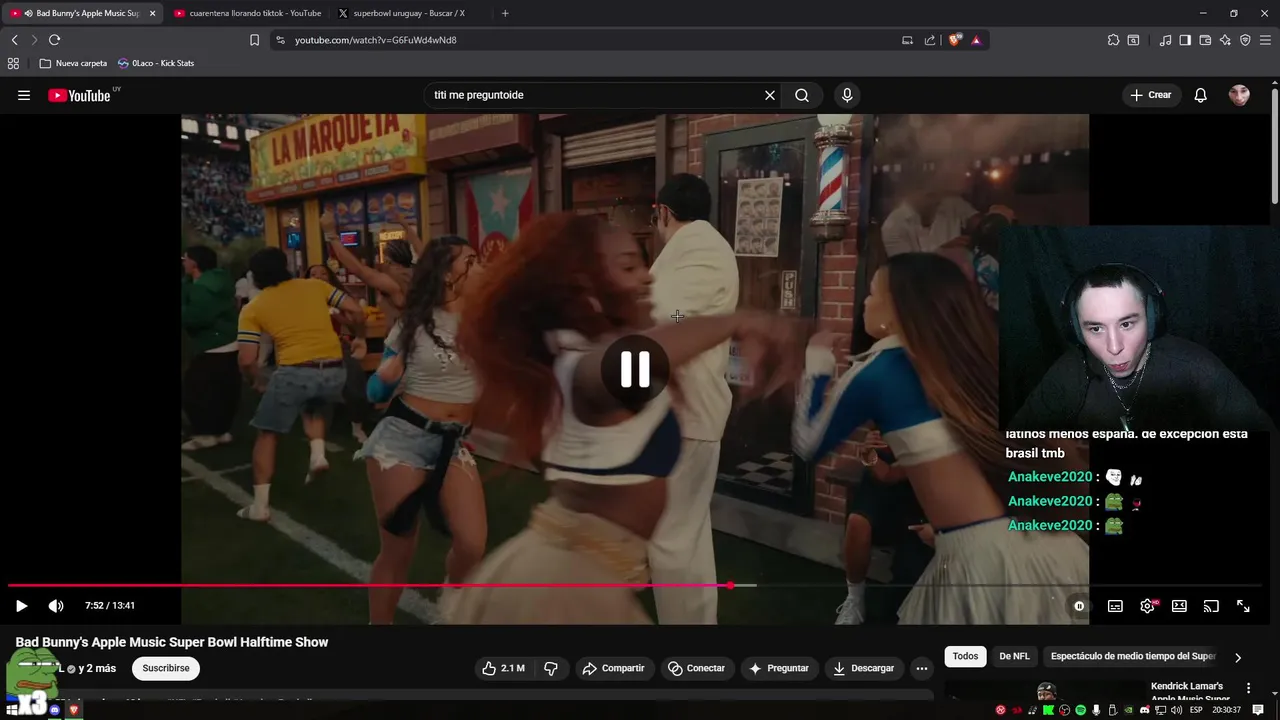Select the De NFL filter chip
1280x720 pixels.
(x=1014, y=656)
